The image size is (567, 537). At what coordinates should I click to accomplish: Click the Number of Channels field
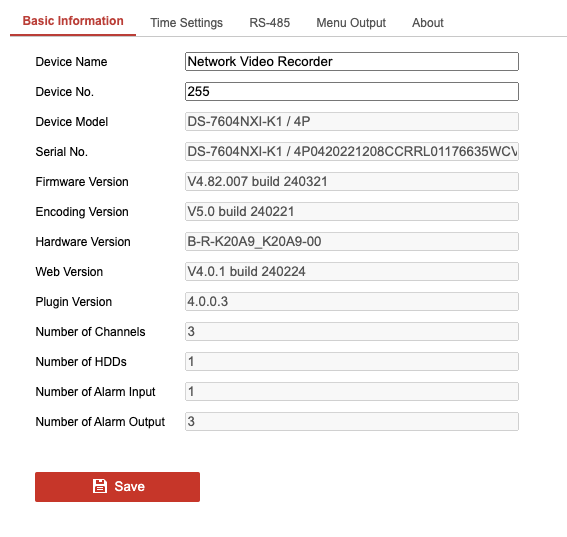(x=352, y=332)
